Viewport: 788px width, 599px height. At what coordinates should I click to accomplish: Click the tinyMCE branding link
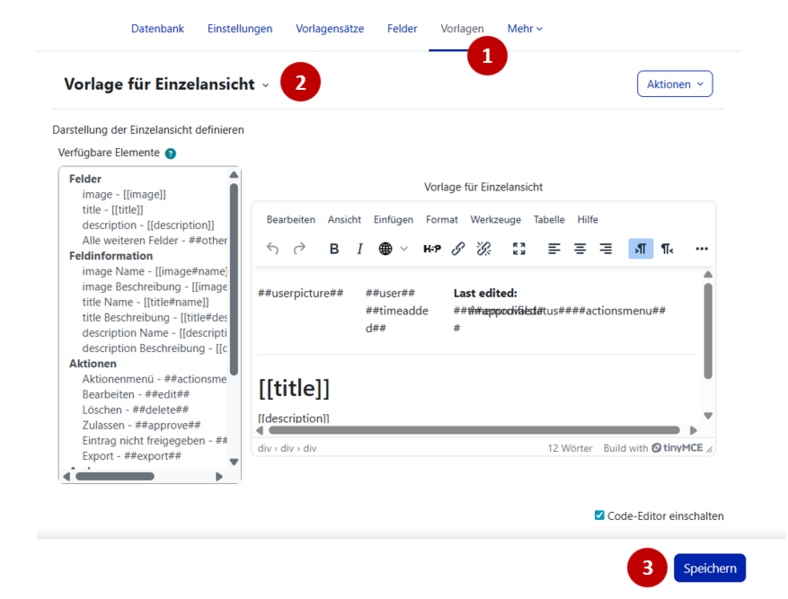click(677, 448)
